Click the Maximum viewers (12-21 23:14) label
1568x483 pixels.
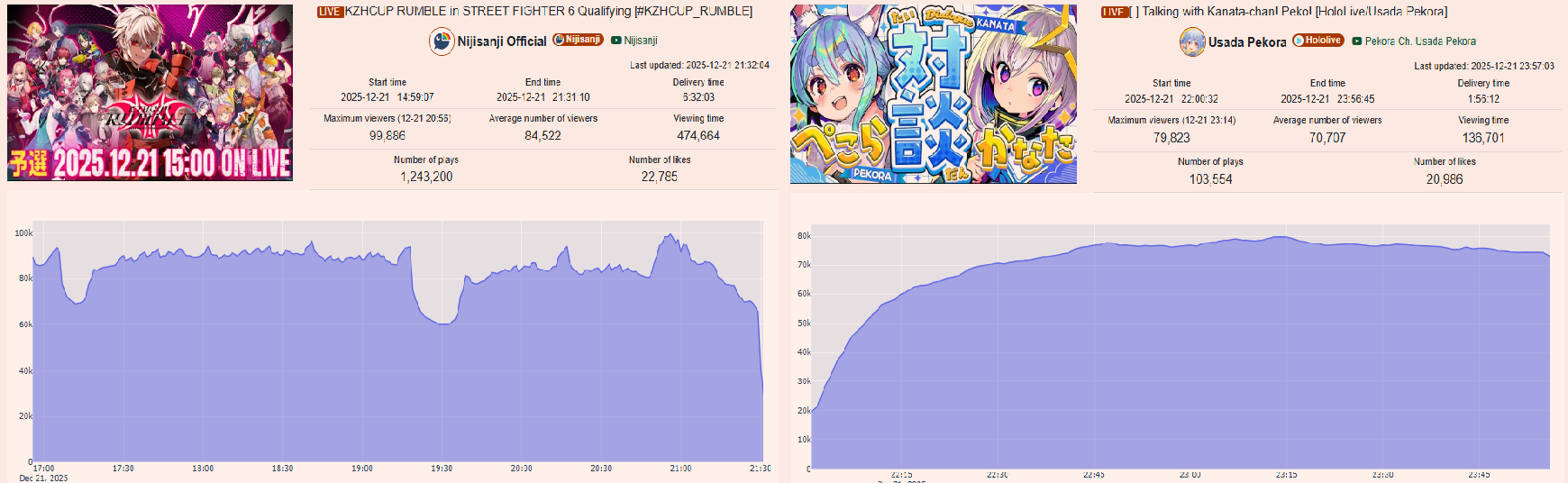click(1171, 120)
